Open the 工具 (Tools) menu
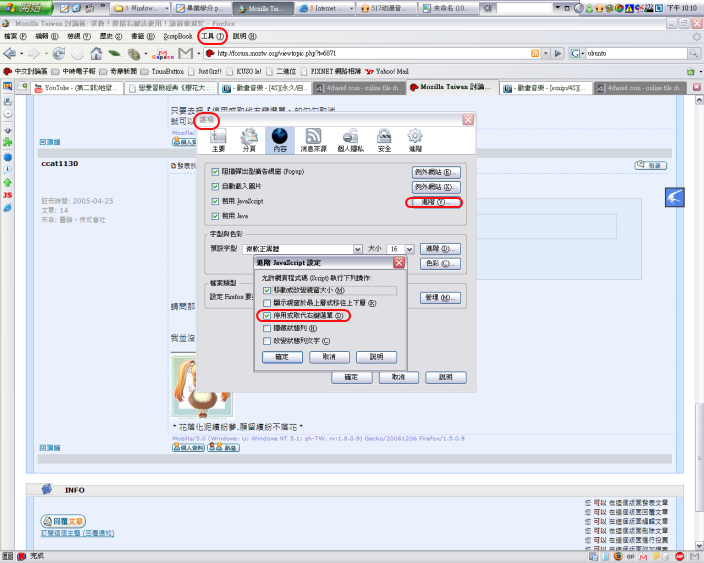 (211, 35)
